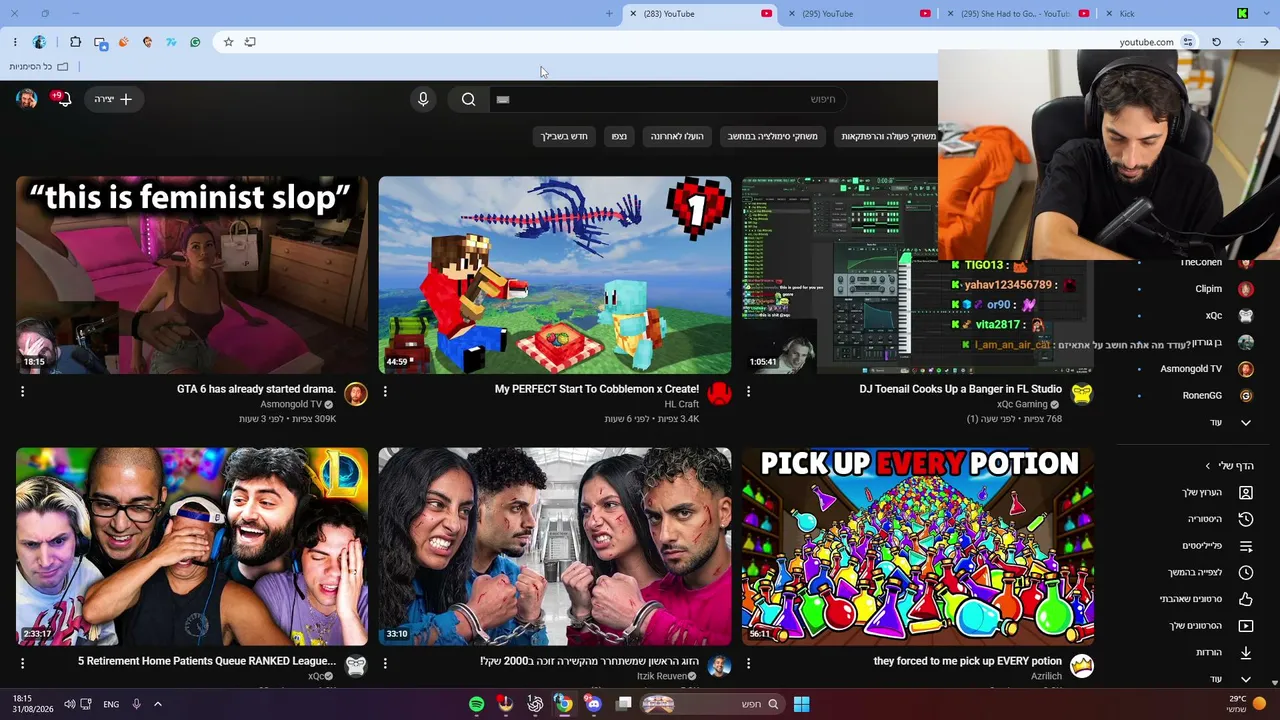
Task: Open the Chrome extensions puzzle icon
Action: tap(75, 42)
